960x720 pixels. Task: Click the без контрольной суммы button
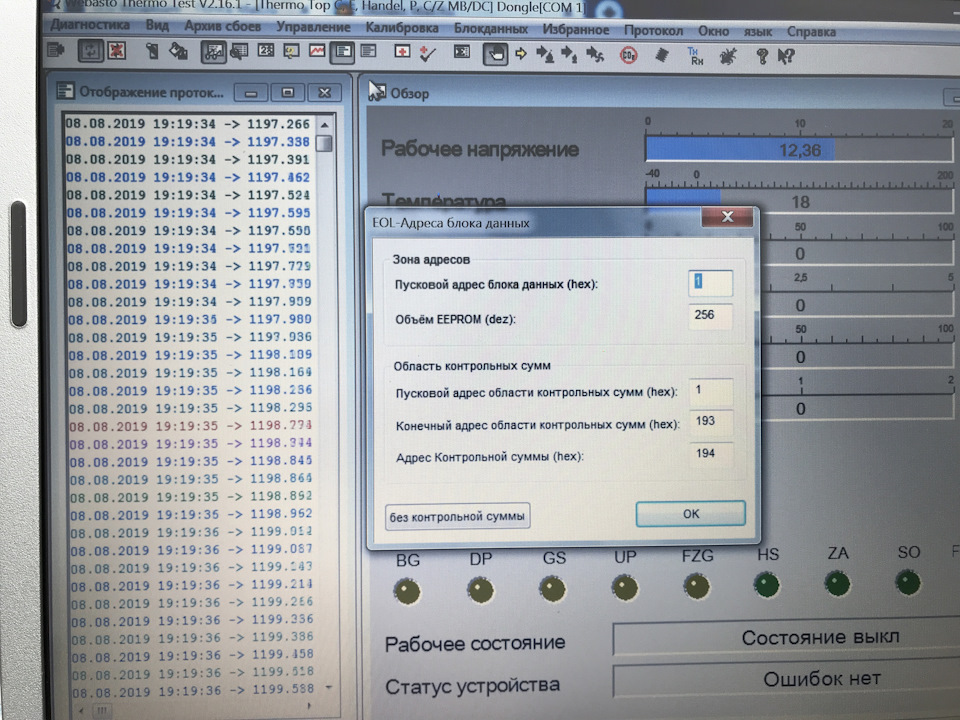[x=457, y=516]
